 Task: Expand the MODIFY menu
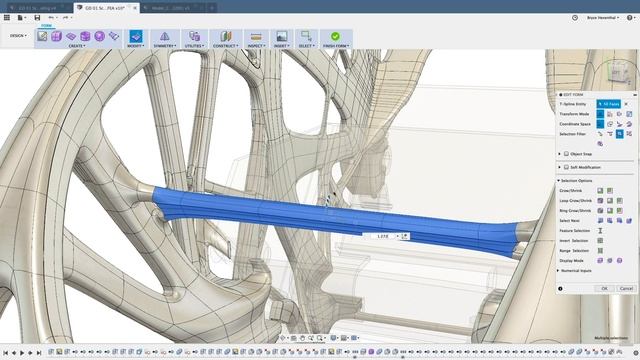[x=136, y=46]
